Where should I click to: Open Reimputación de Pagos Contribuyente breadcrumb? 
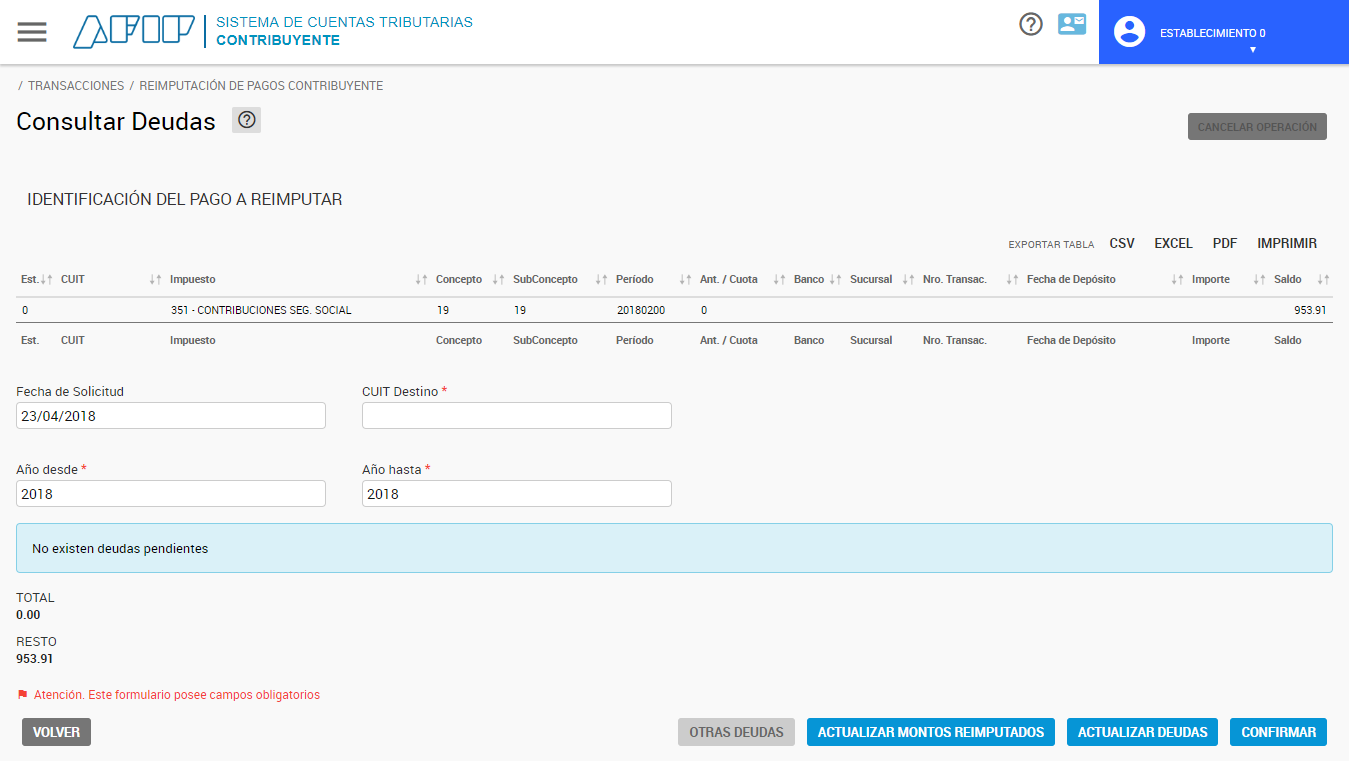261,86
